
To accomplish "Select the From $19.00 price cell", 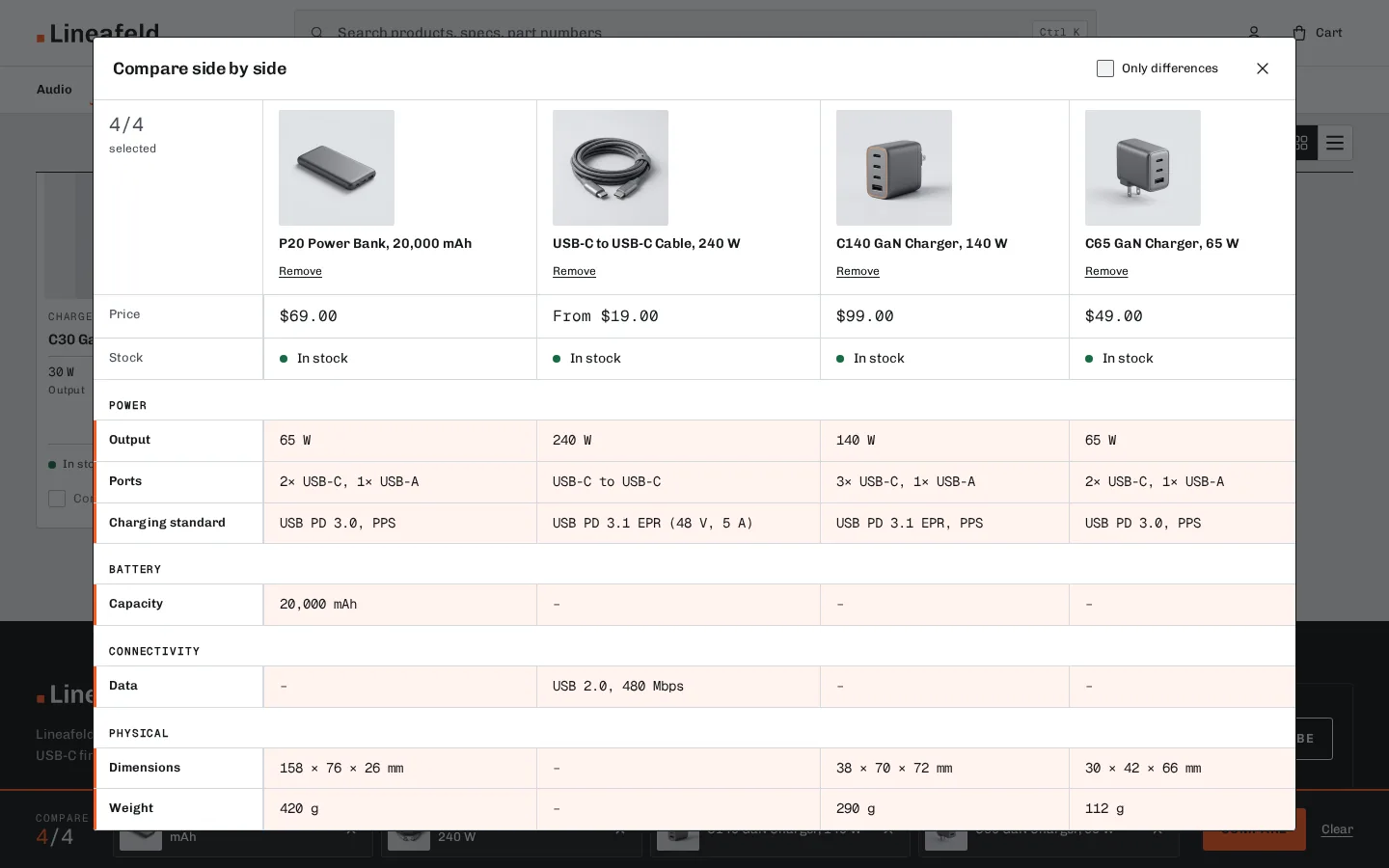I will click(678, 316).
